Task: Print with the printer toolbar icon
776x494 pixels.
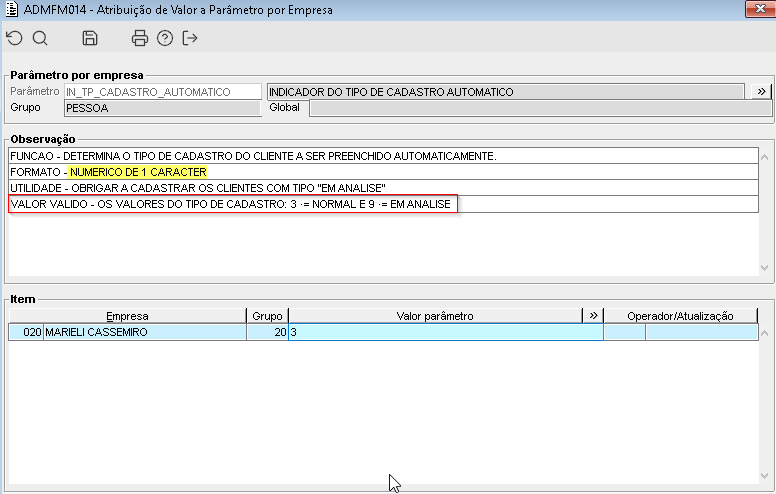Action: pos(140,38)
